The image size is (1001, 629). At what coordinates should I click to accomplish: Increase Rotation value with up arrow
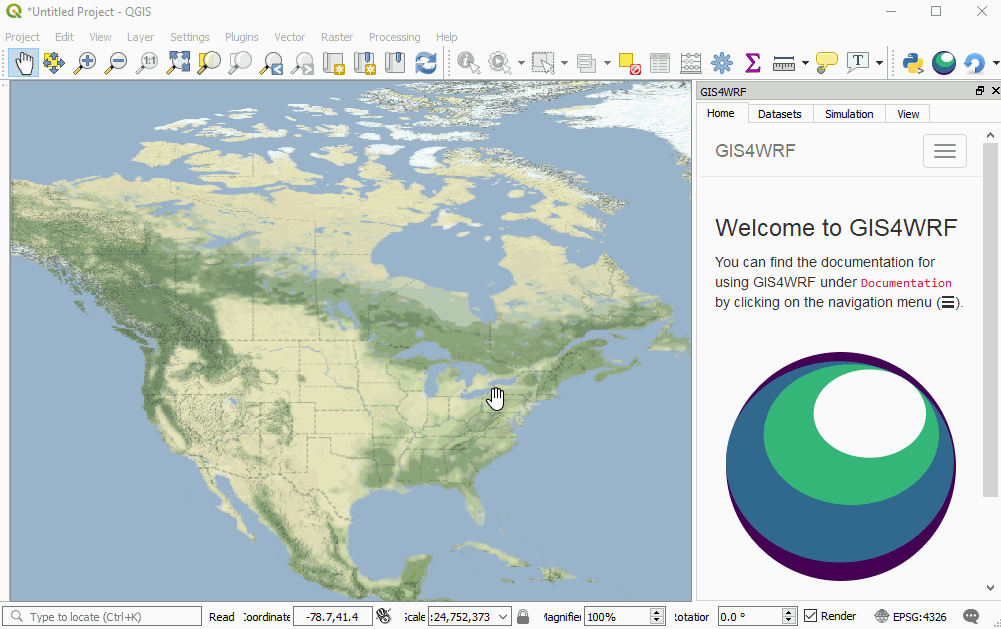[x=789, y=612]
